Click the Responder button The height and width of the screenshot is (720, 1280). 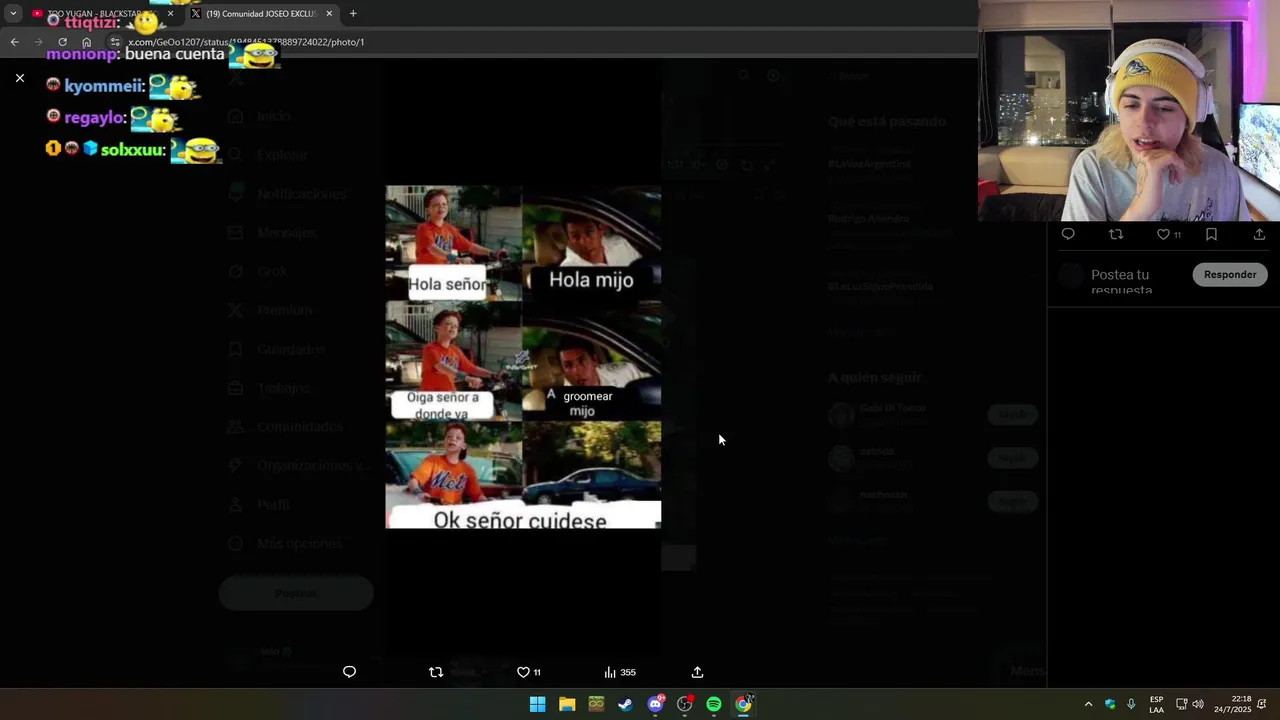coord(1230,274)
